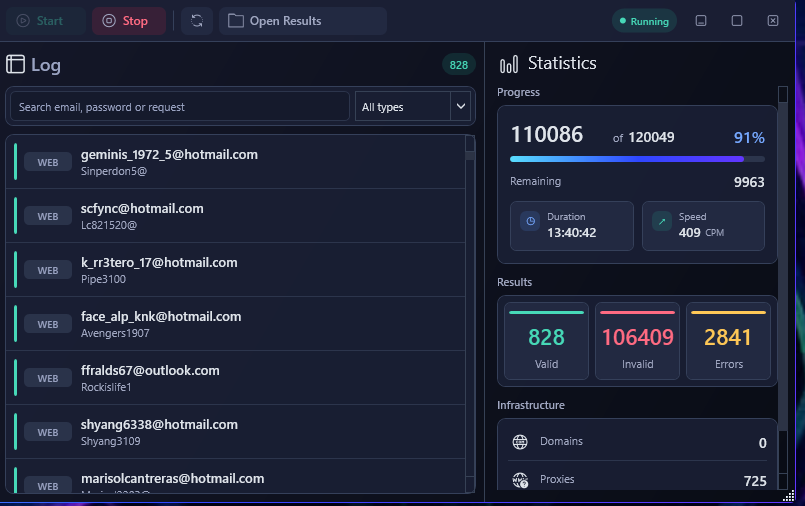Click the green Running status badge
This screenshot has width=805, height=506.
point(644,21)
